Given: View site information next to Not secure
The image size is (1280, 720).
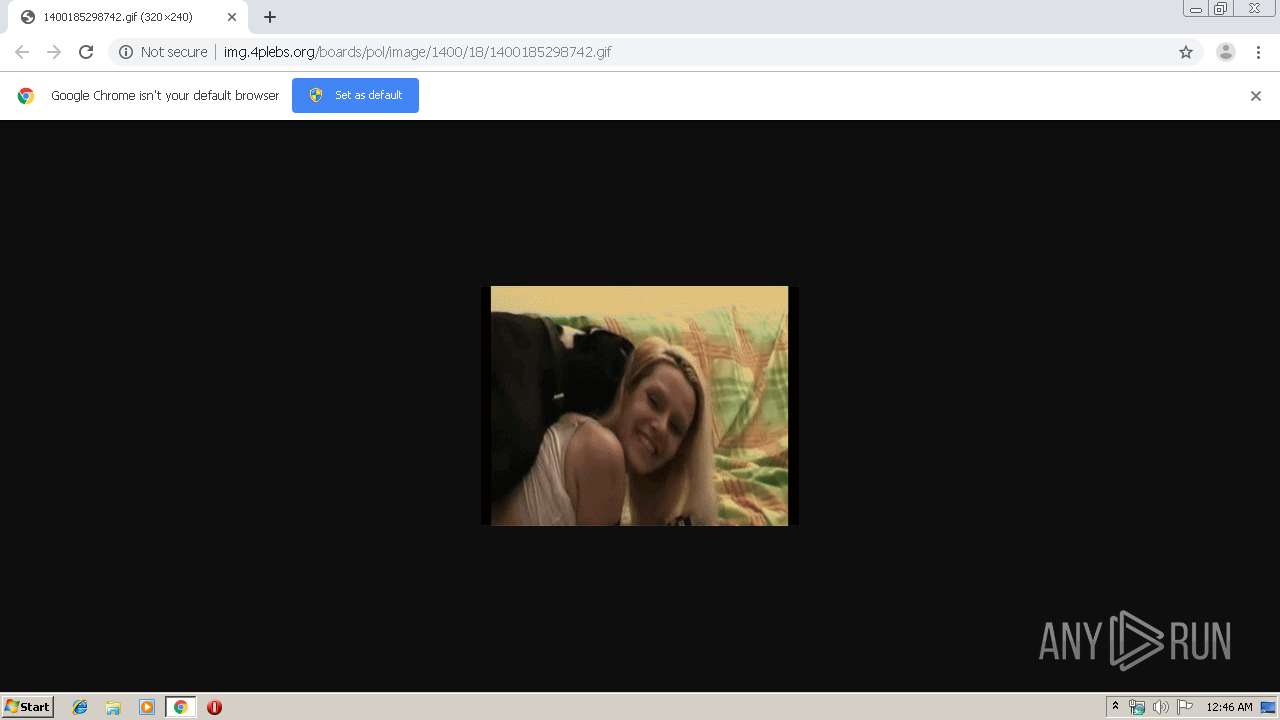Looking at the screenshot, I should click(126, 52).
